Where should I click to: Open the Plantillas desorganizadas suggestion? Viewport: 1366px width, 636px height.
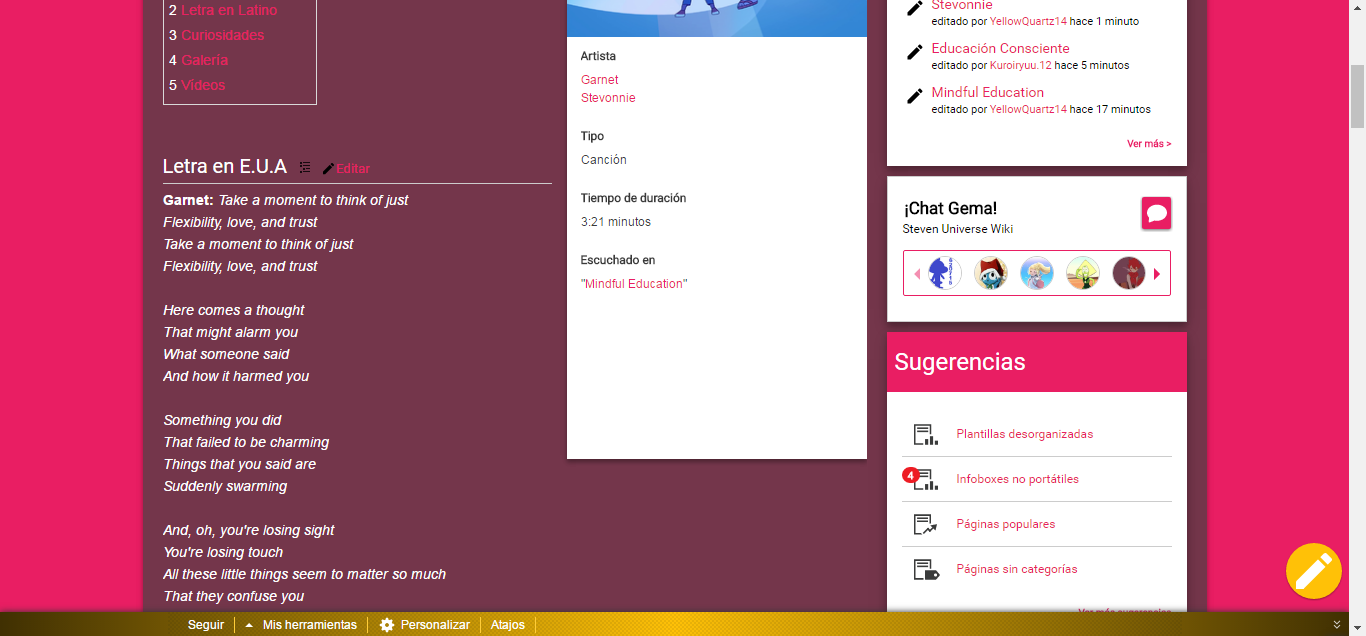pos(1024,434)
